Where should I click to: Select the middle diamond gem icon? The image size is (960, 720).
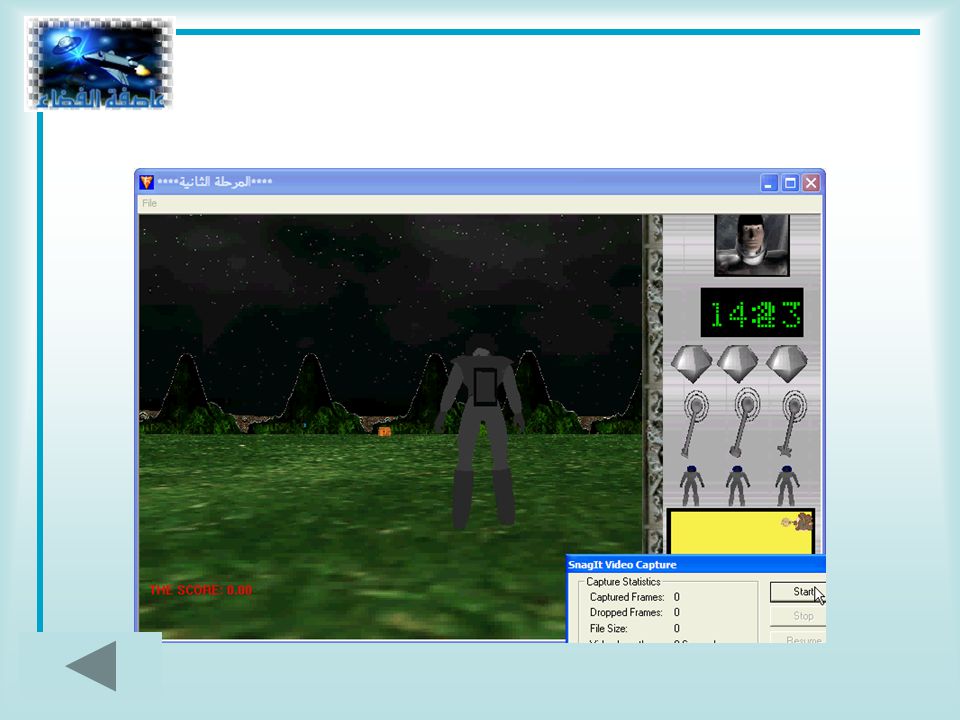[x=738, y=363]
